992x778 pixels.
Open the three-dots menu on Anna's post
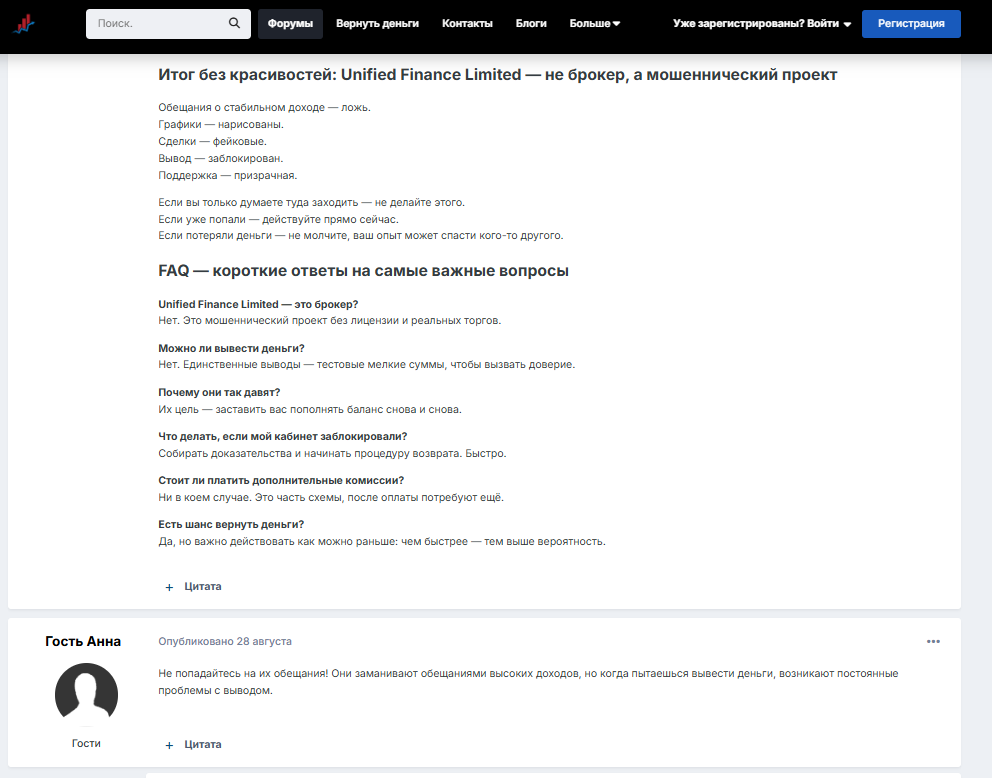[x=933, y=641]
